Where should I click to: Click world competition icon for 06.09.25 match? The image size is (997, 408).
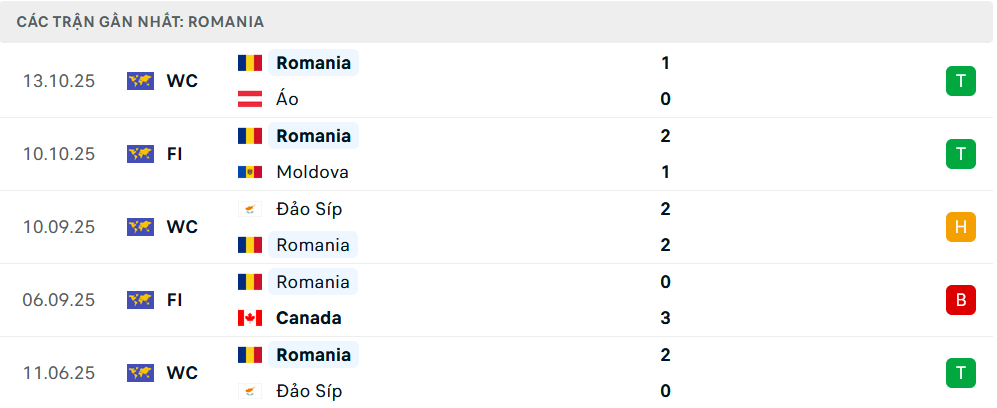click(x=140, y=300)
